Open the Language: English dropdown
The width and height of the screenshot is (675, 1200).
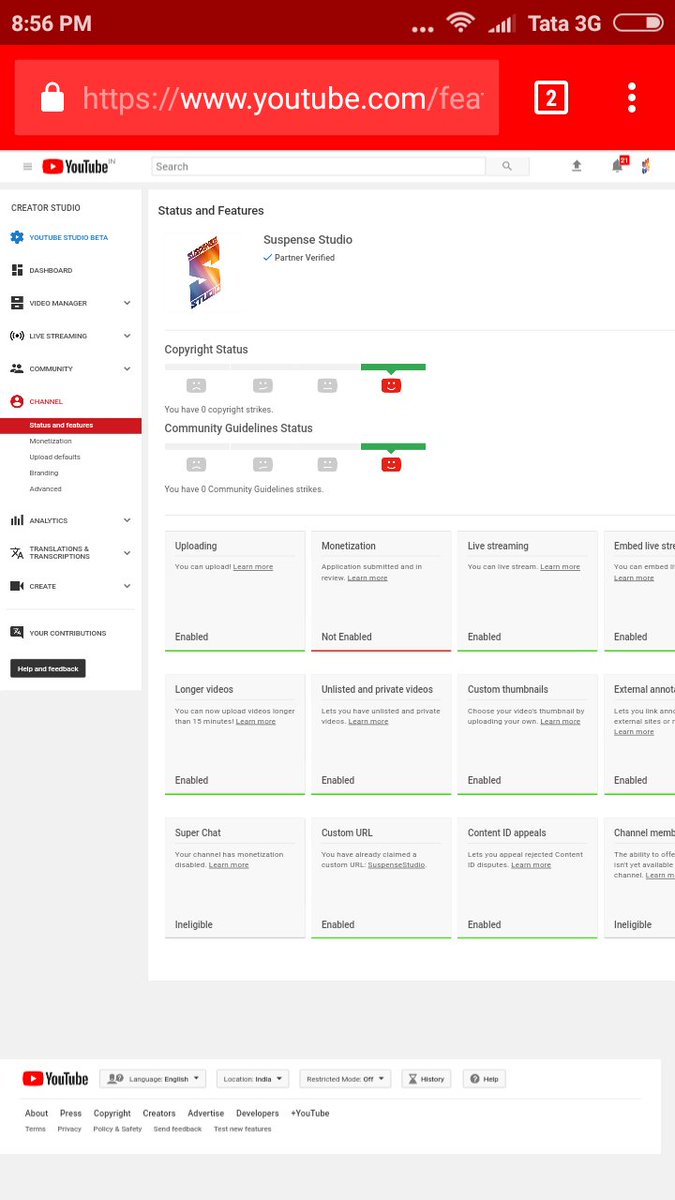152,1079
